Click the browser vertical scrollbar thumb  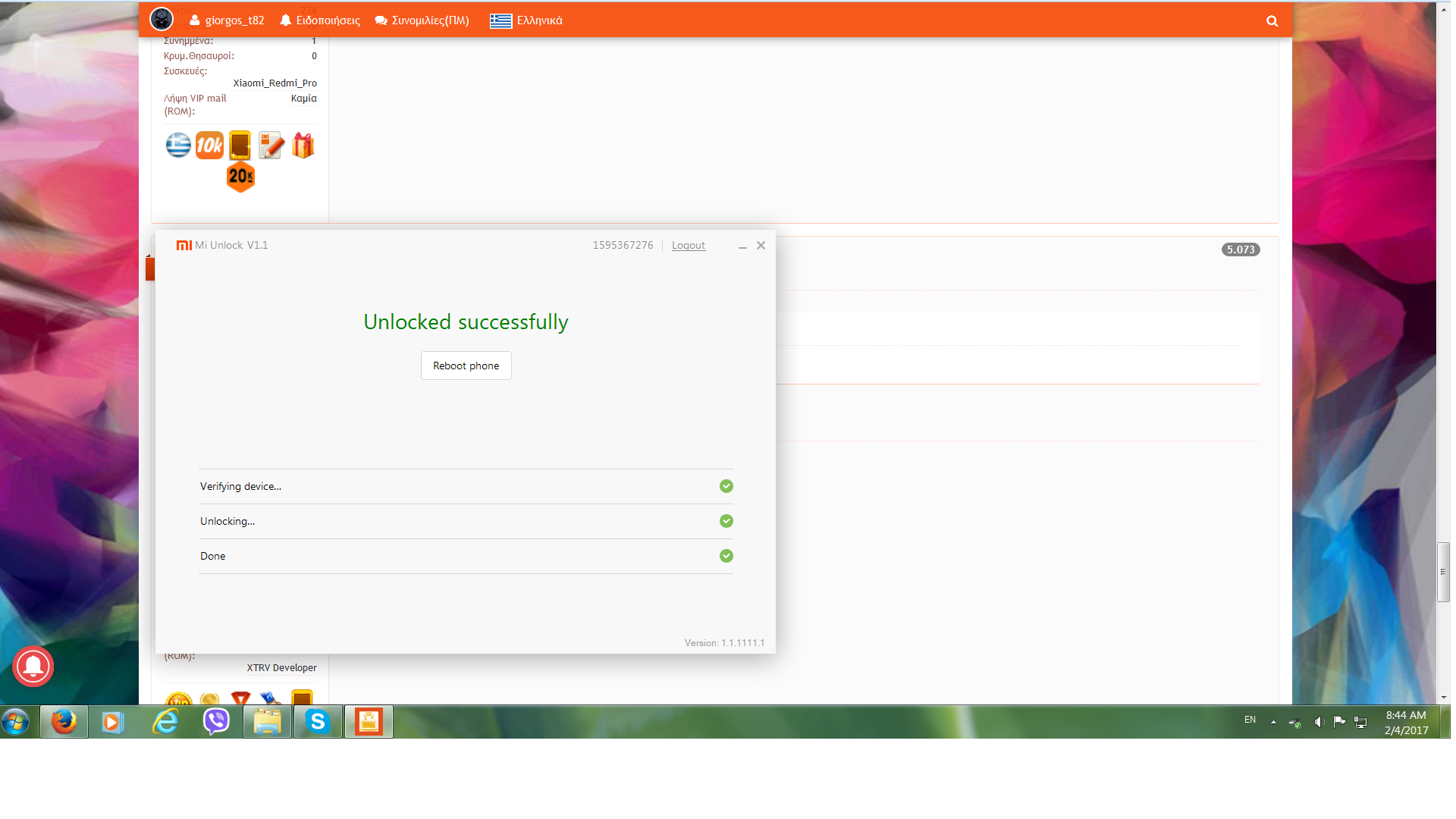click(1443, 572)
